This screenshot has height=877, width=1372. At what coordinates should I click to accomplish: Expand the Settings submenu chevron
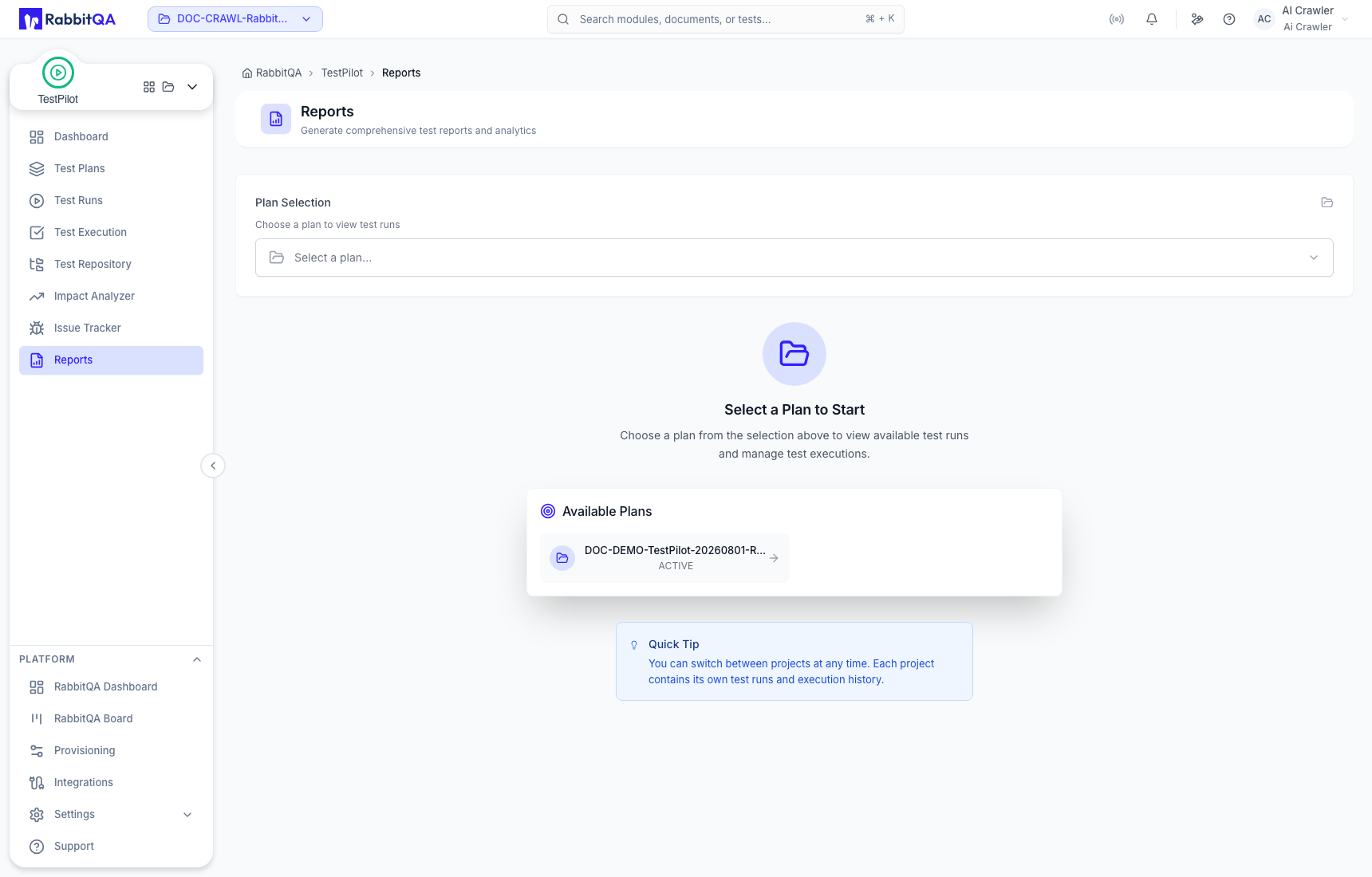click(187, 815)
